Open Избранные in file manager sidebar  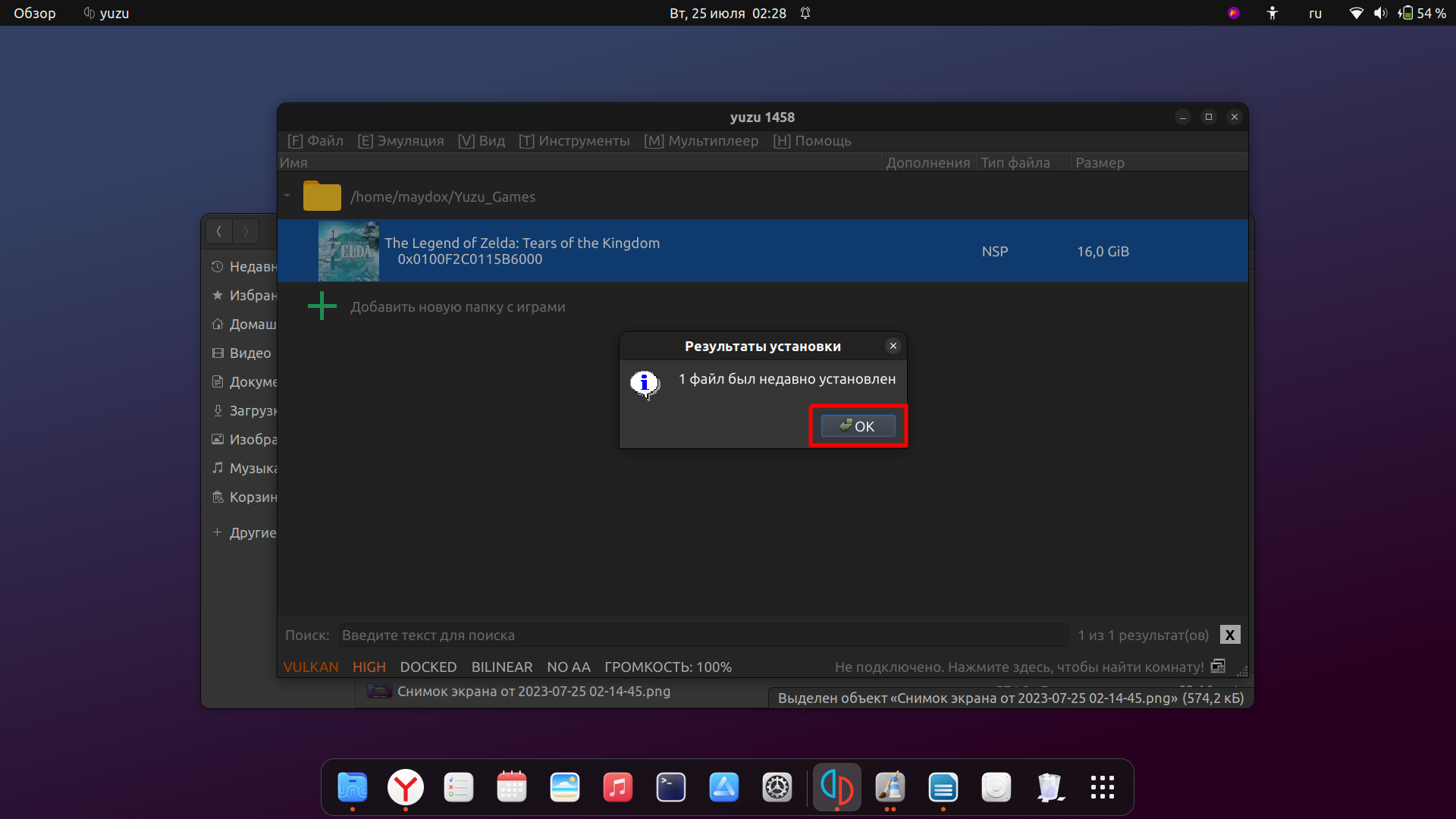click(243, 296)
